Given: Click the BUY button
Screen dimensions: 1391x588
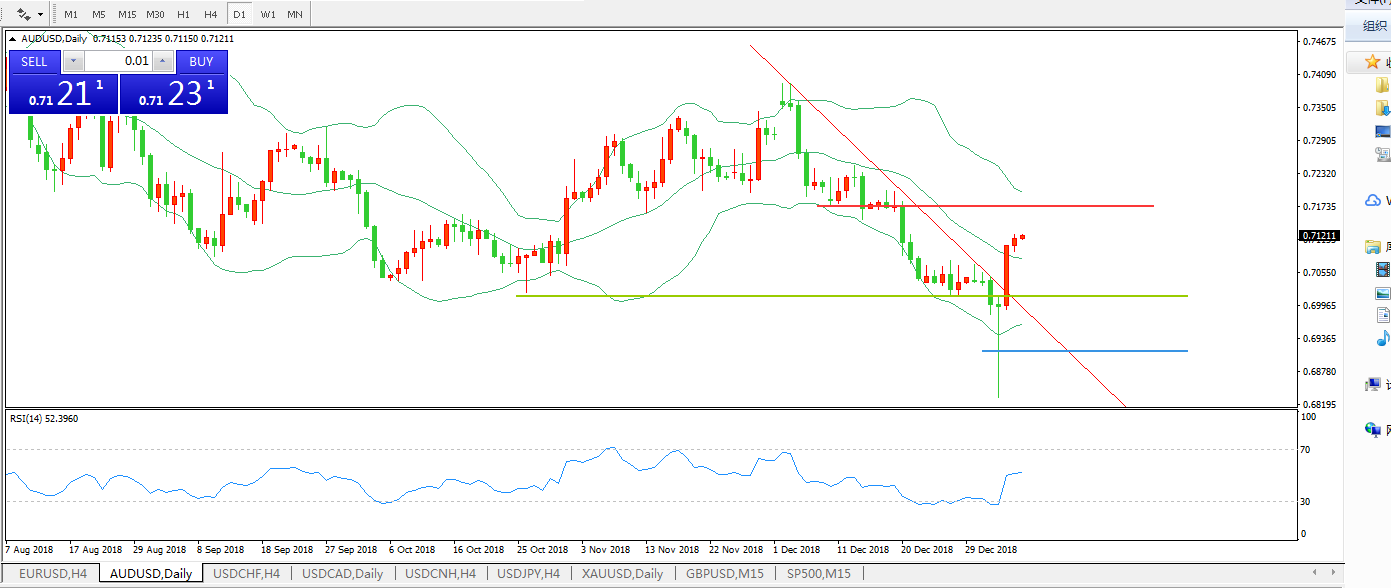Looking at the screenshot, I should tap(201, 61).
